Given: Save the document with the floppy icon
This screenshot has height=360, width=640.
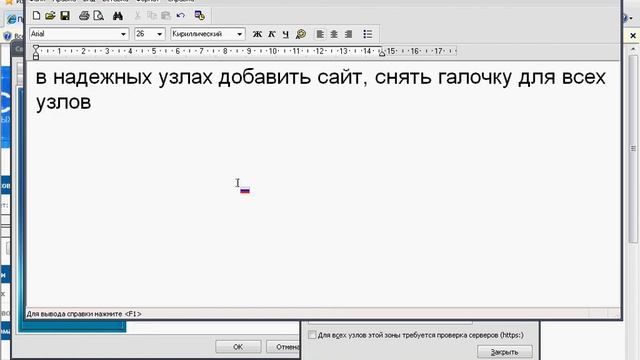Looking at the screenshot, I should click(65, 16).
